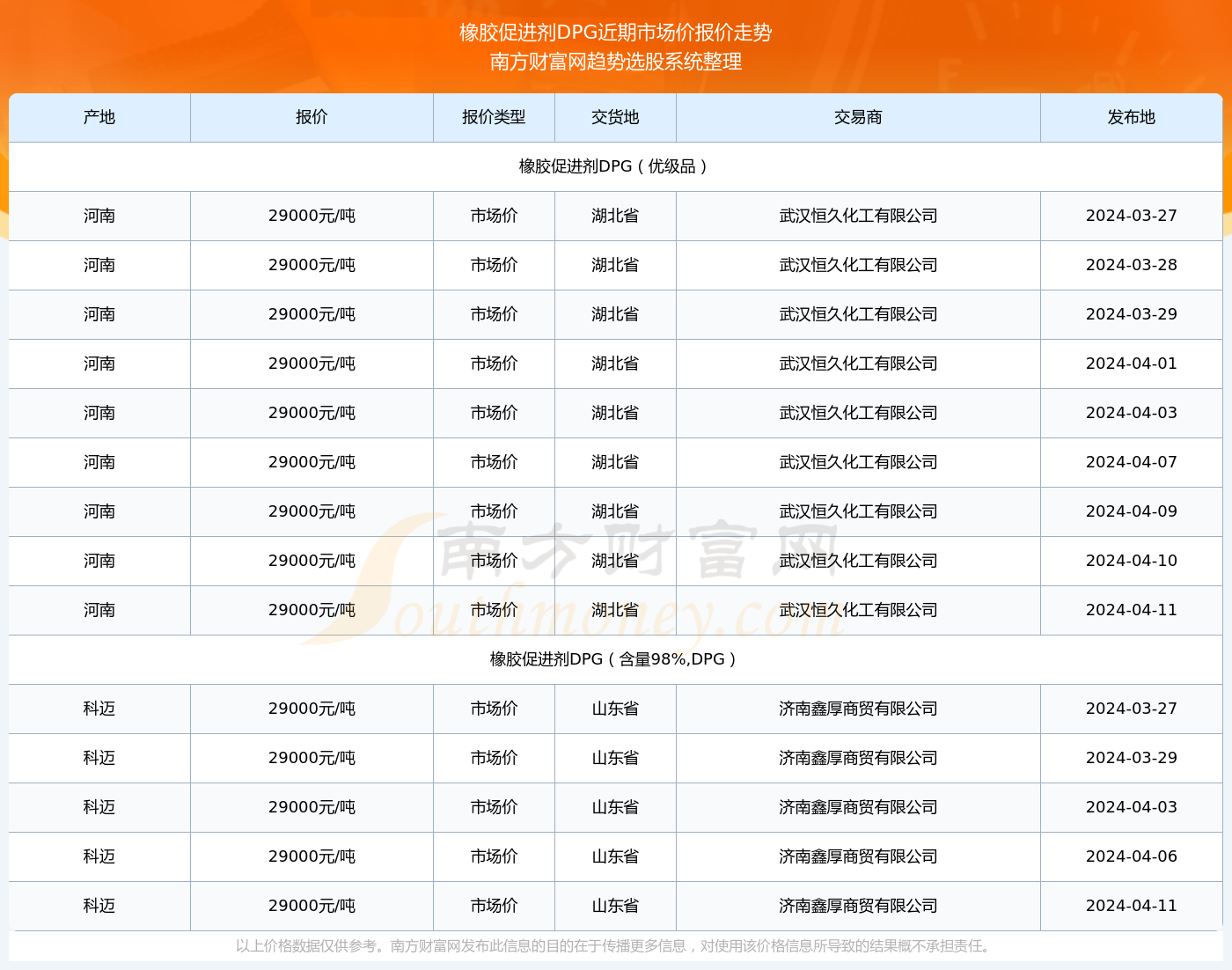Click 29000元/吨 in the 2024-04-09 row

tap(312, 511)
